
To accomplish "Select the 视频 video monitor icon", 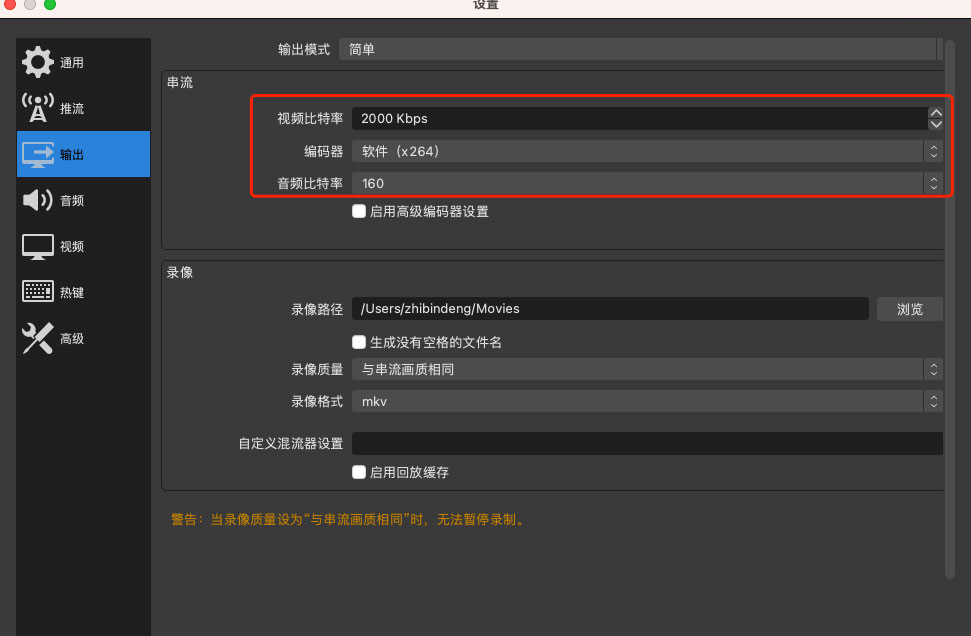I will point(38,246).
